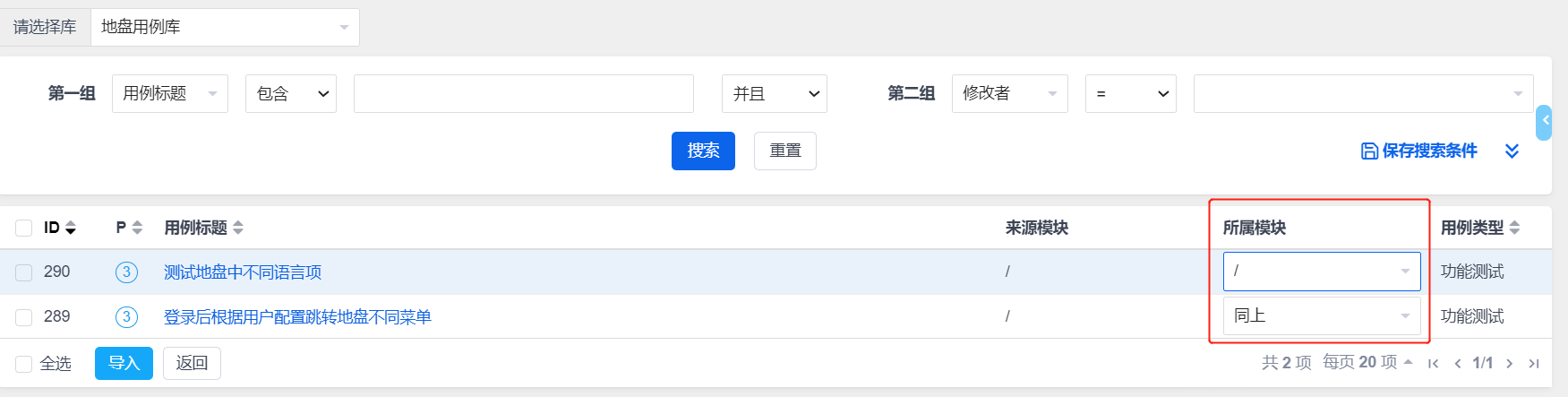This screenshot has width=1568, height=397.
Task: Sort by 用例标题 column arrows
Action: (238, 228)
